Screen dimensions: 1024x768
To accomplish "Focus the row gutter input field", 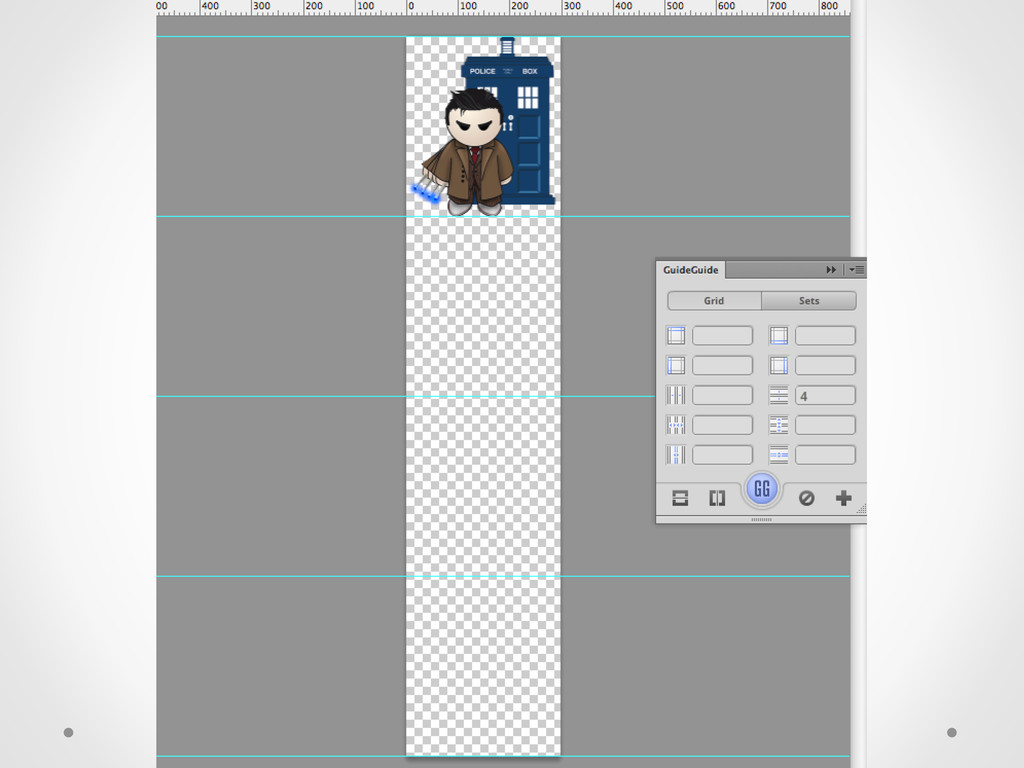I will pyautogui.click(x=825, y=455).
